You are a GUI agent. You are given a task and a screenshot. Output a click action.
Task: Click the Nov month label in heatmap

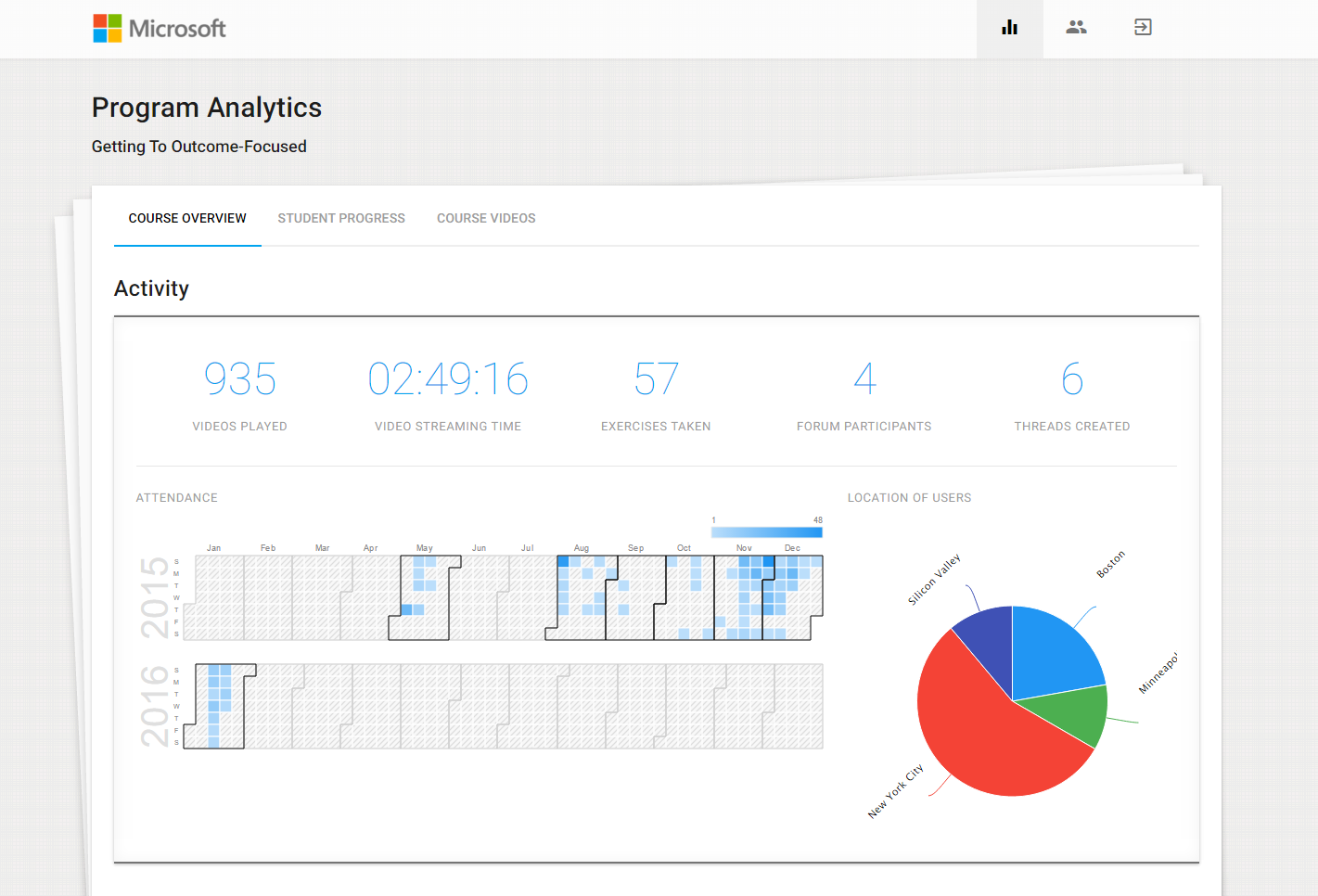[744, 548]
